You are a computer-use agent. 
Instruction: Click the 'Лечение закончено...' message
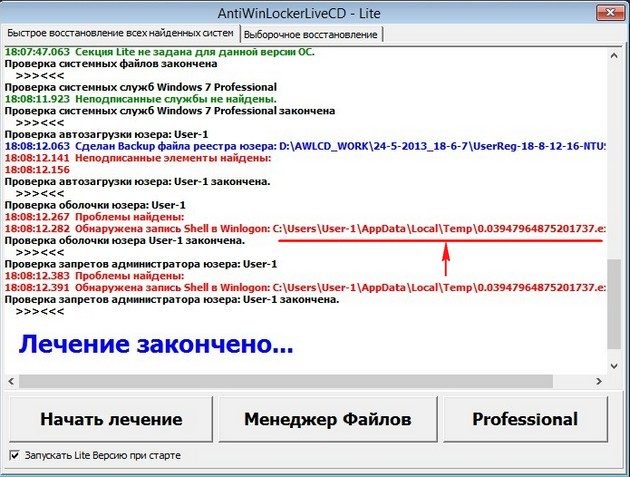click(156, 344)
